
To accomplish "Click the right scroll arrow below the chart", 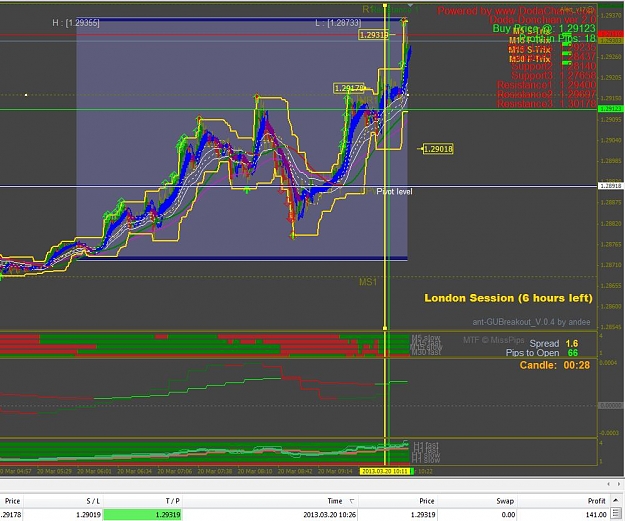I will point(619,484).
